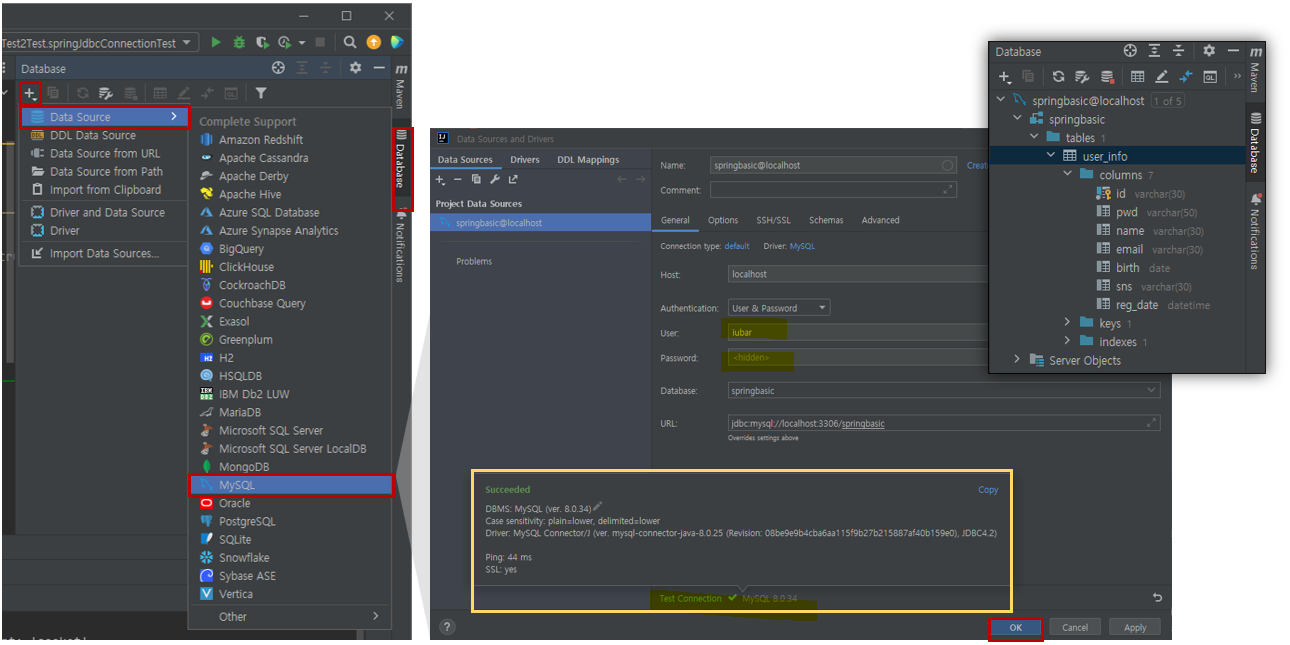This screenshot has height=645, width=1290.
Task: Click the Collapse All icon in the right Database panel header
Action: (x=1178, y=51)
